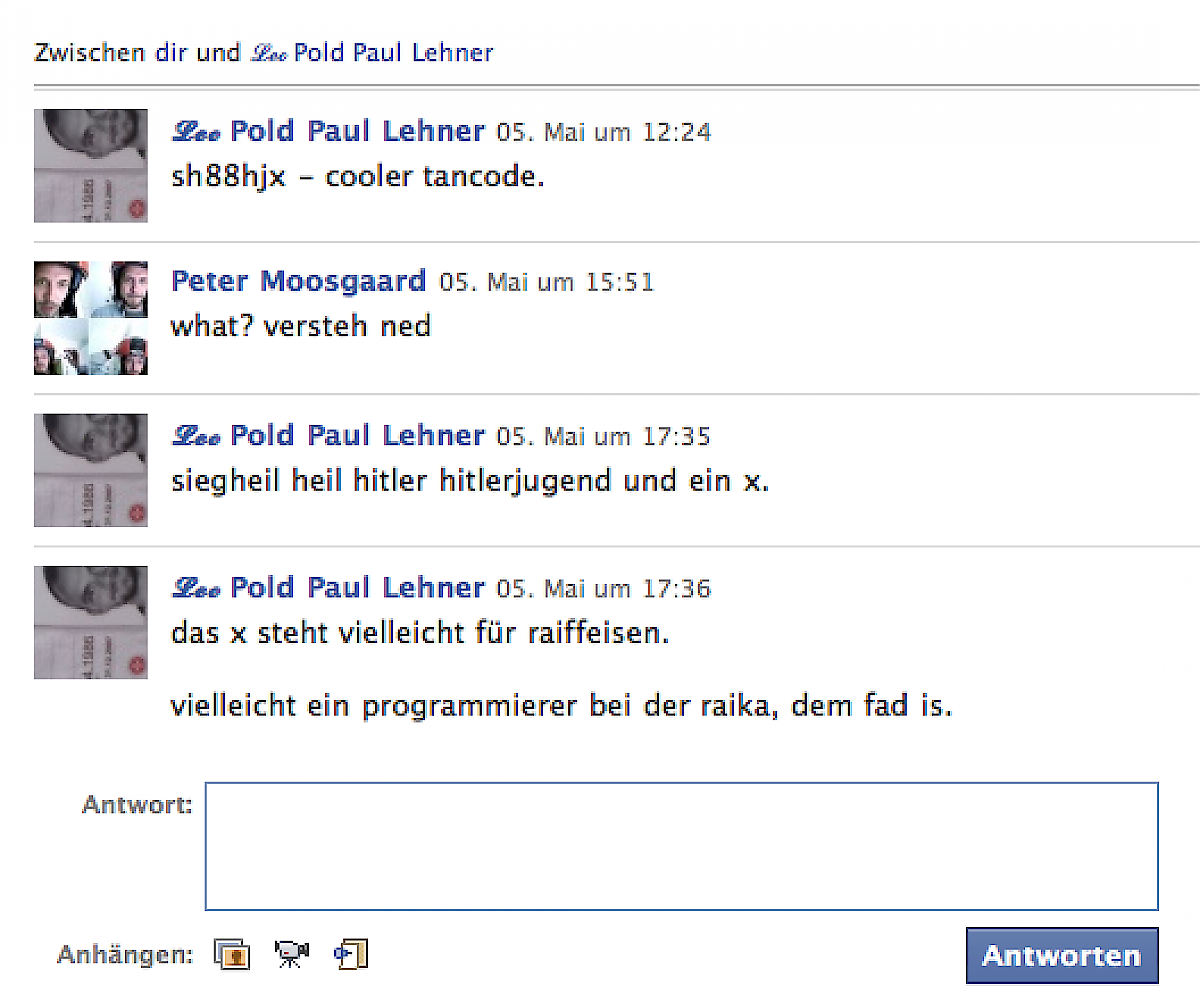
Task: Click message text 'what? versteh ned'
Action: point(301,327)
